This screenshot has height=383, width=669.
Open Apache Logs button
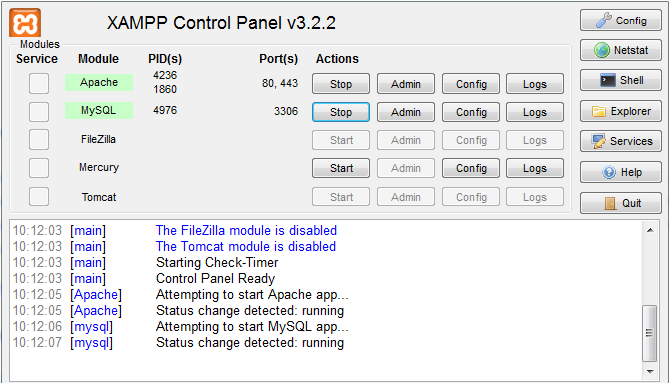click(x=535, y=84)
